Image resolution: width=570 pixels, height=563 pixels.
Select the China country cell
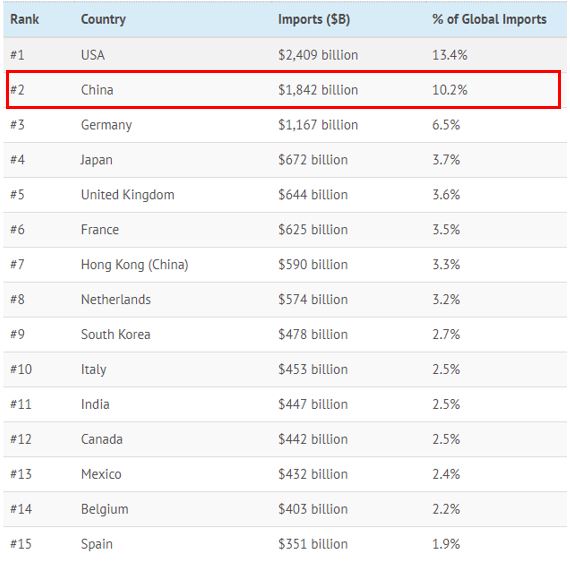click(x=97, y=90)
